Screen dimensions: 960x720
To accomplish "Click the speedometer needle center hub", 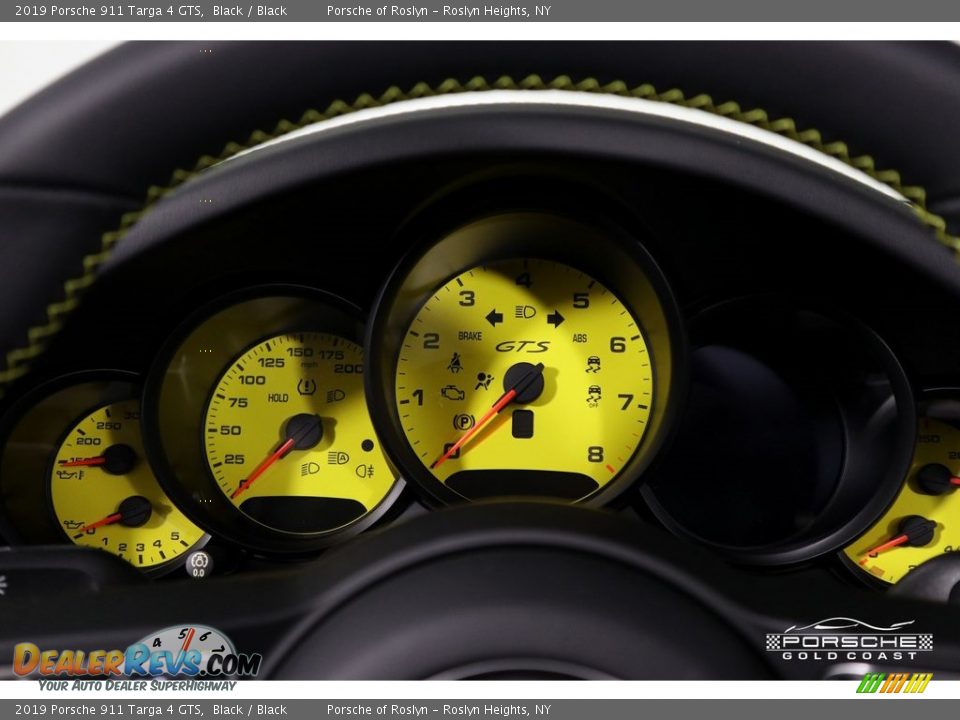I will [x=304, y=432].
